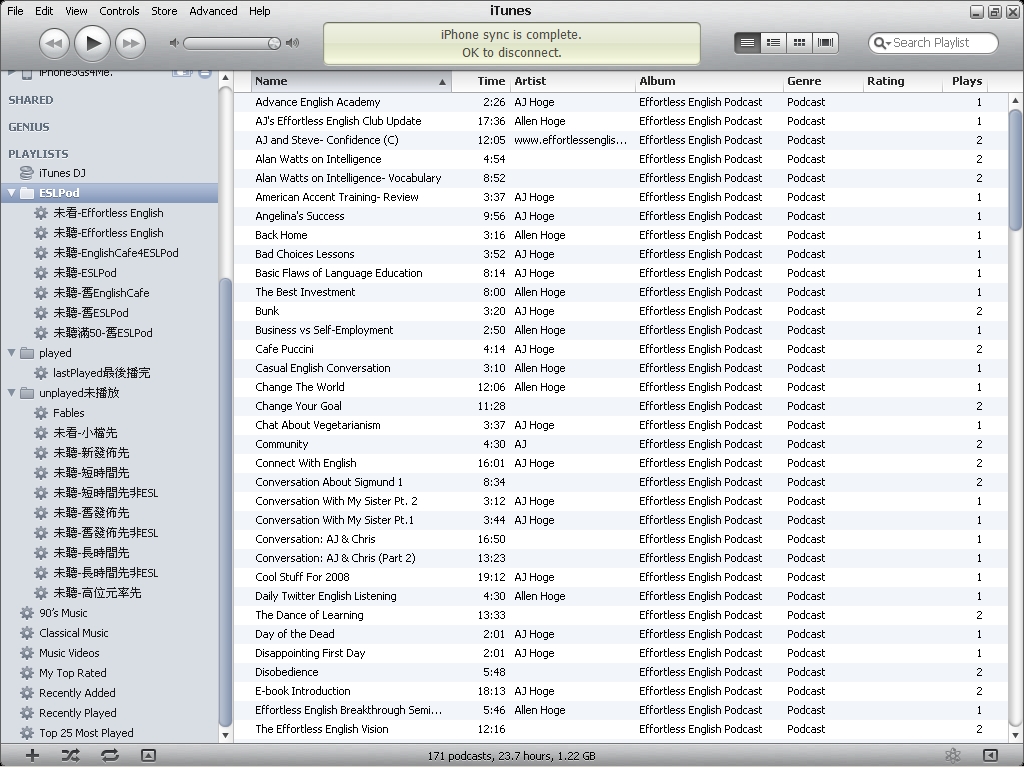Image resolution: width=1024 pixels, height=768 pixels.
Task: Open the Store menu
Action: click(x=164, y=11)
